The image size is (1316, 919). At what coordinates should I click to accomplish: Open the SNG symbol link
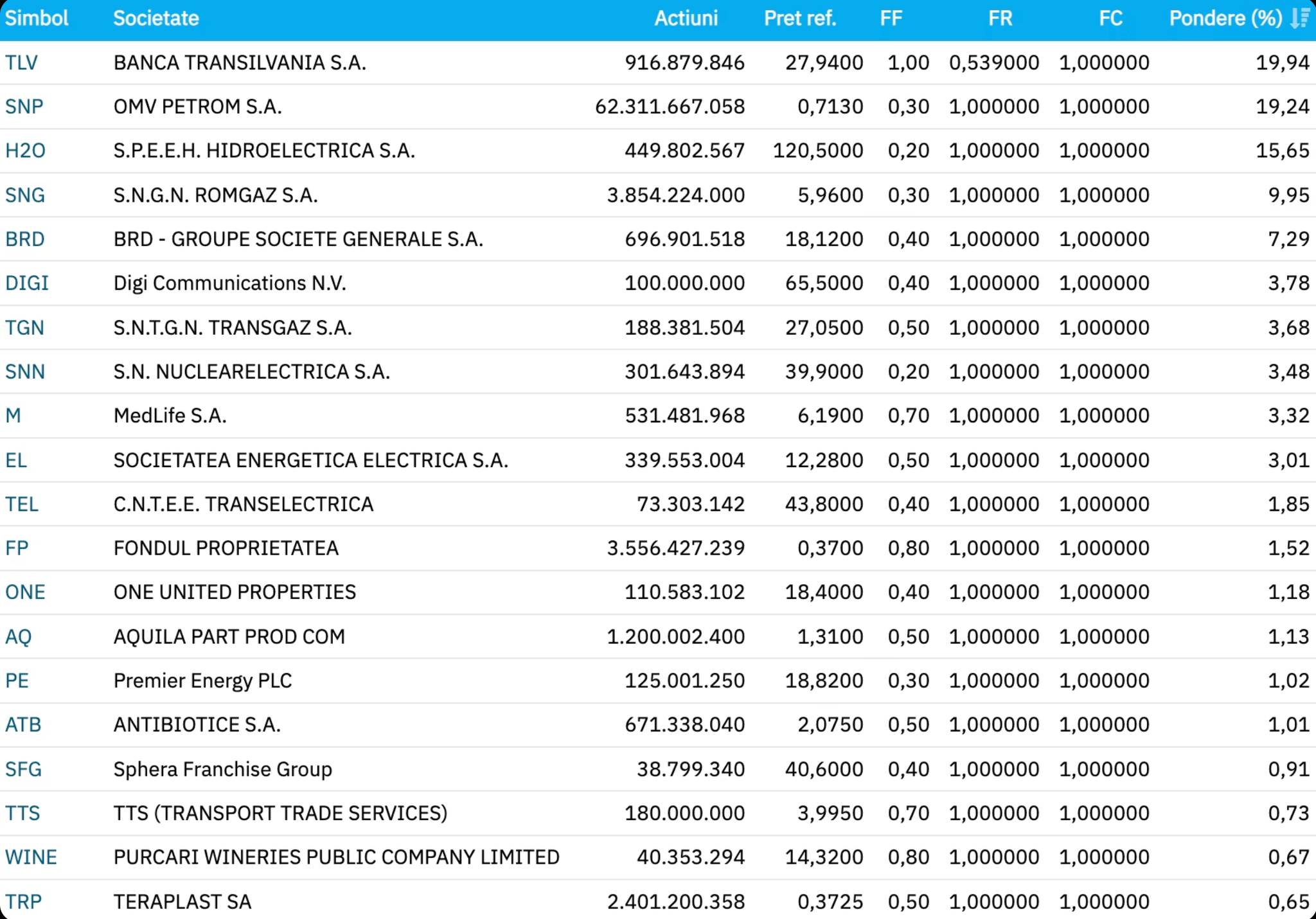coord(25,195)
